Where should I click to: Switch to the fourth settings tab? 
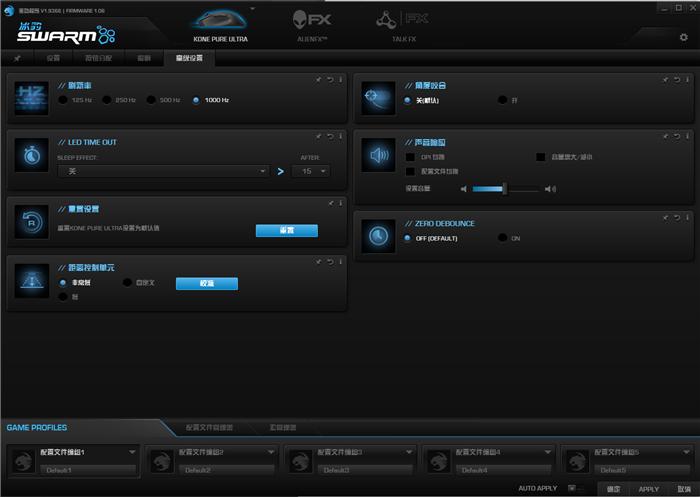144,58
